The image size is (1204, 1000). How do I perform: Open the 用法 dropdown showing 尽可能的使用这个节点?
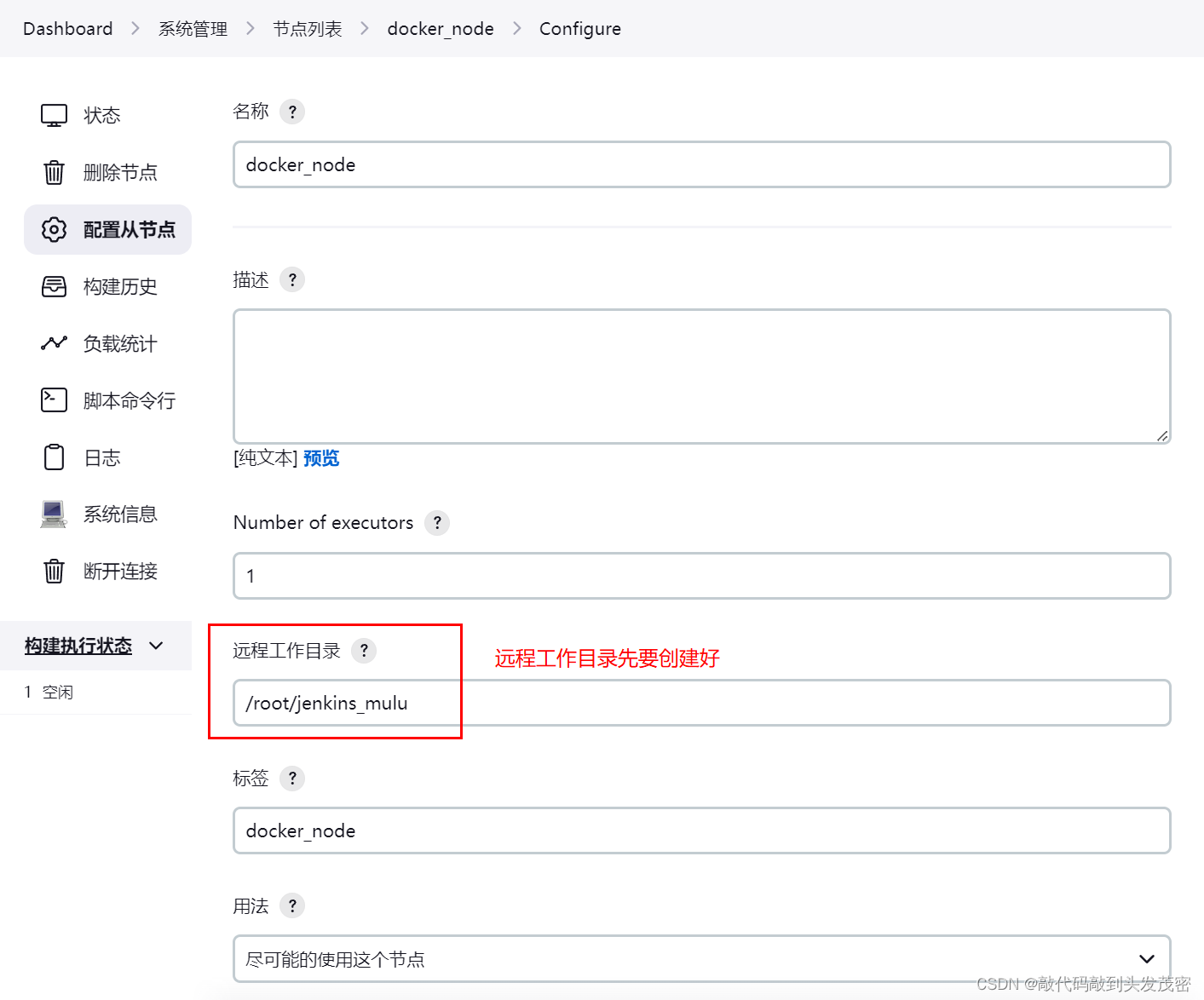click(702, 959)
